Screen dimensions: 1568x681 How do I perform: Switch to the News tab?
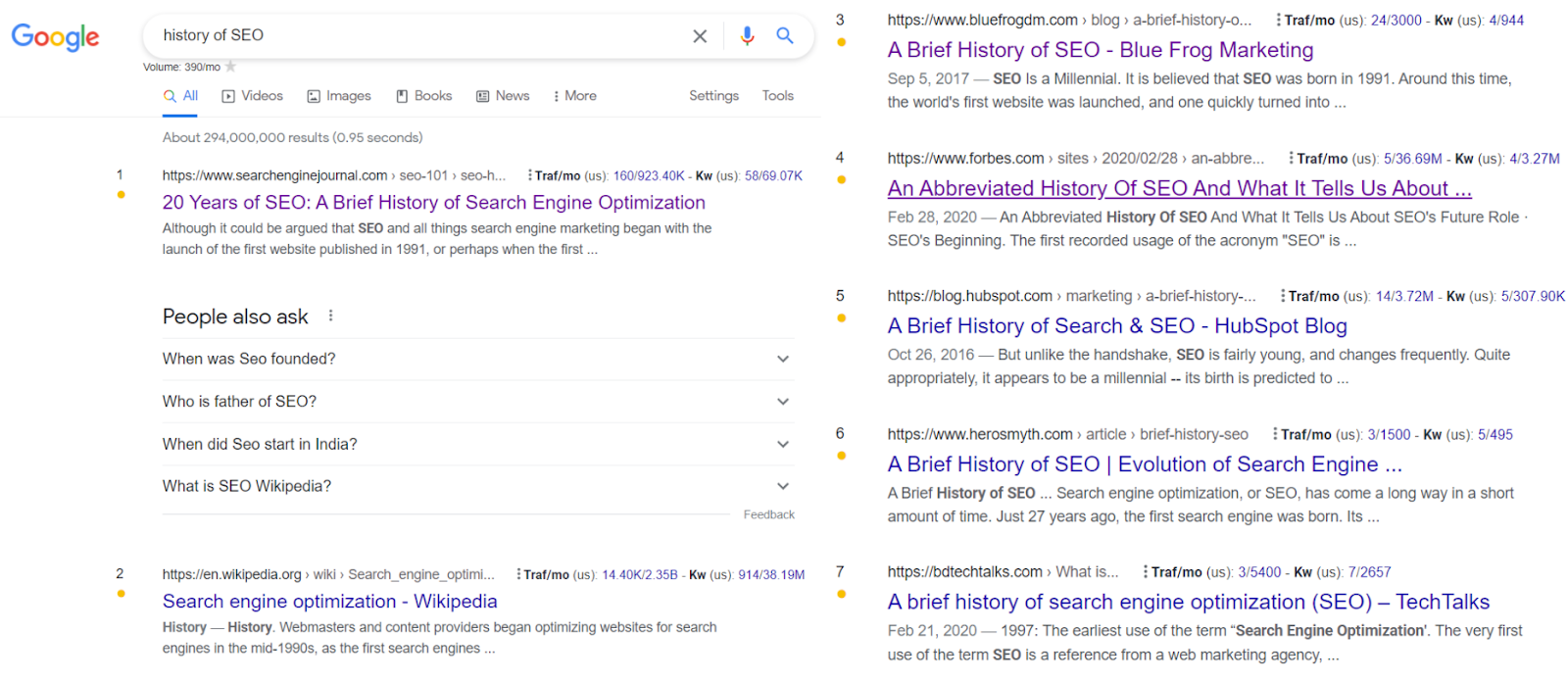pos(503,96)
